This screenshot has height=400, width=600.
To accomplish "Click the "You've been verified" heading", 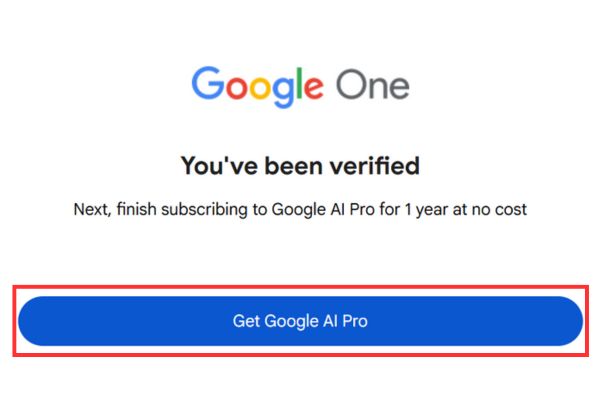I will coord(300,165).
